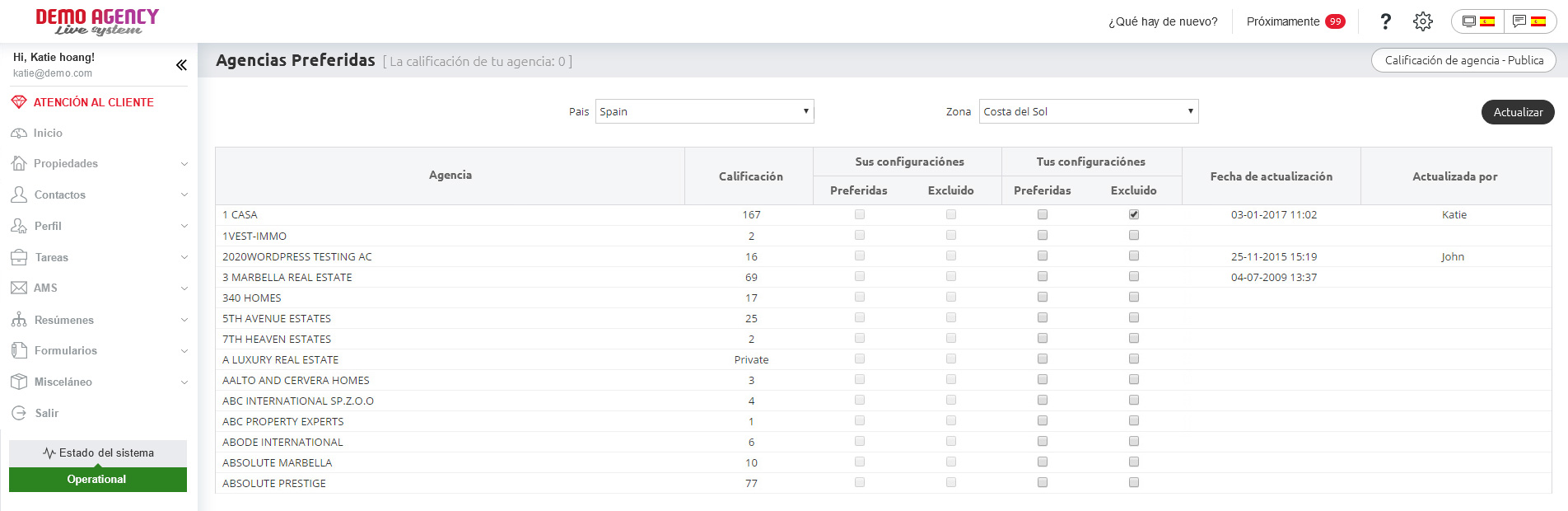Tick Tus configuraciónes Excluido for 340 HOMES
The image size is (1568, 511).
(1134, 297)
